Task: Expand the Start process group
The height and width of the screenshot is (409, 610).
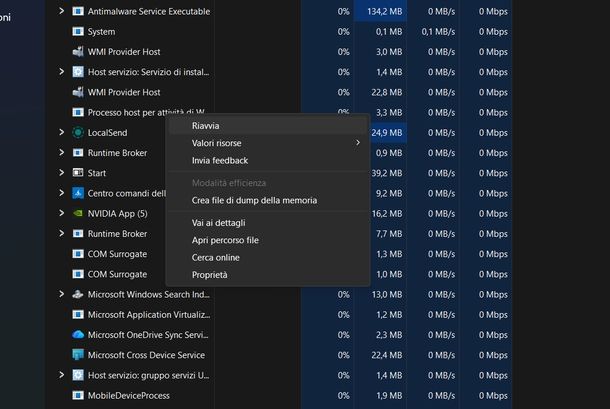Action: [x=61, y=172]
